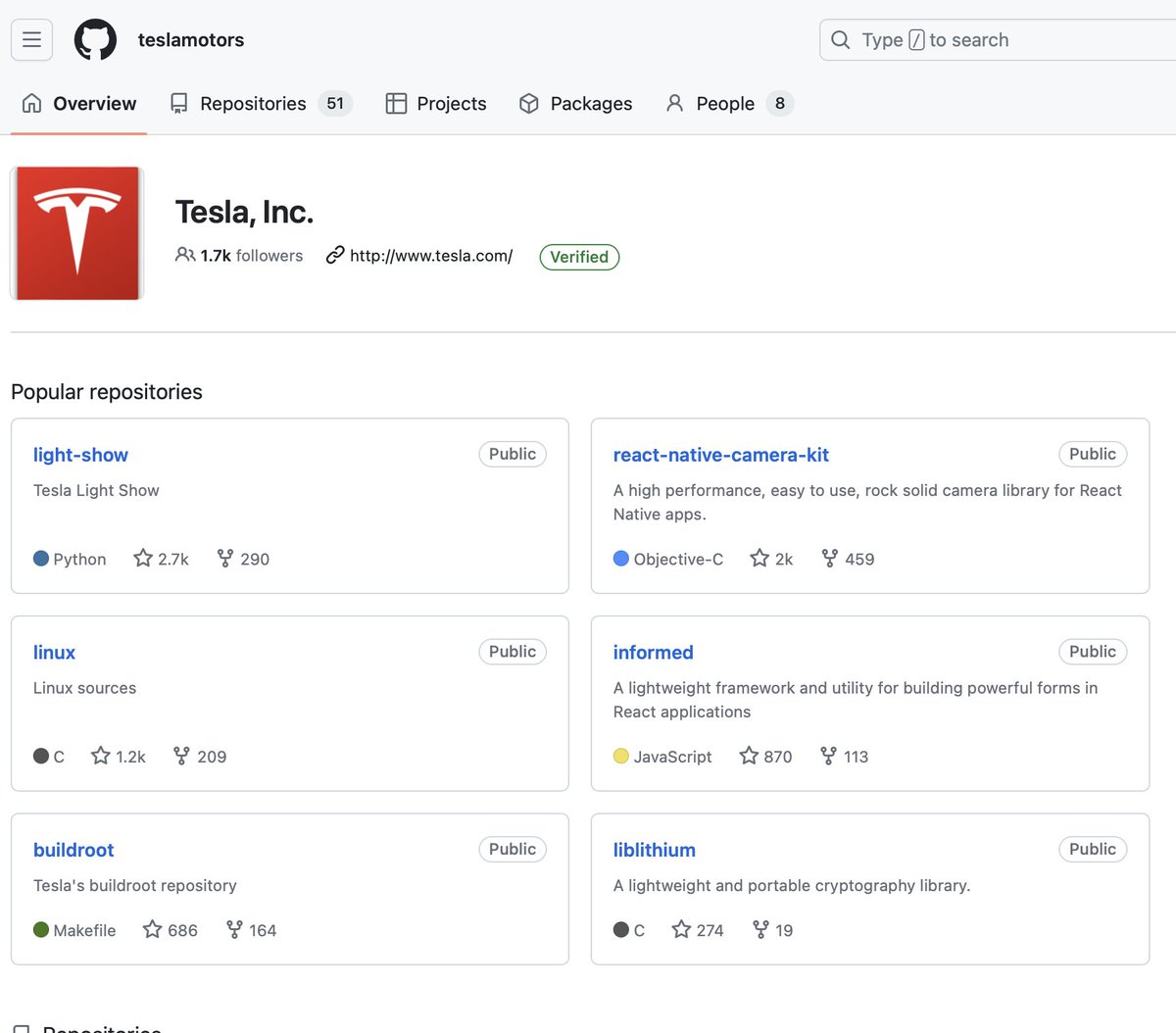Screen dimensions: 1176x1033
Task: Click the Projects table icon
Action: [x=396, y=104]
